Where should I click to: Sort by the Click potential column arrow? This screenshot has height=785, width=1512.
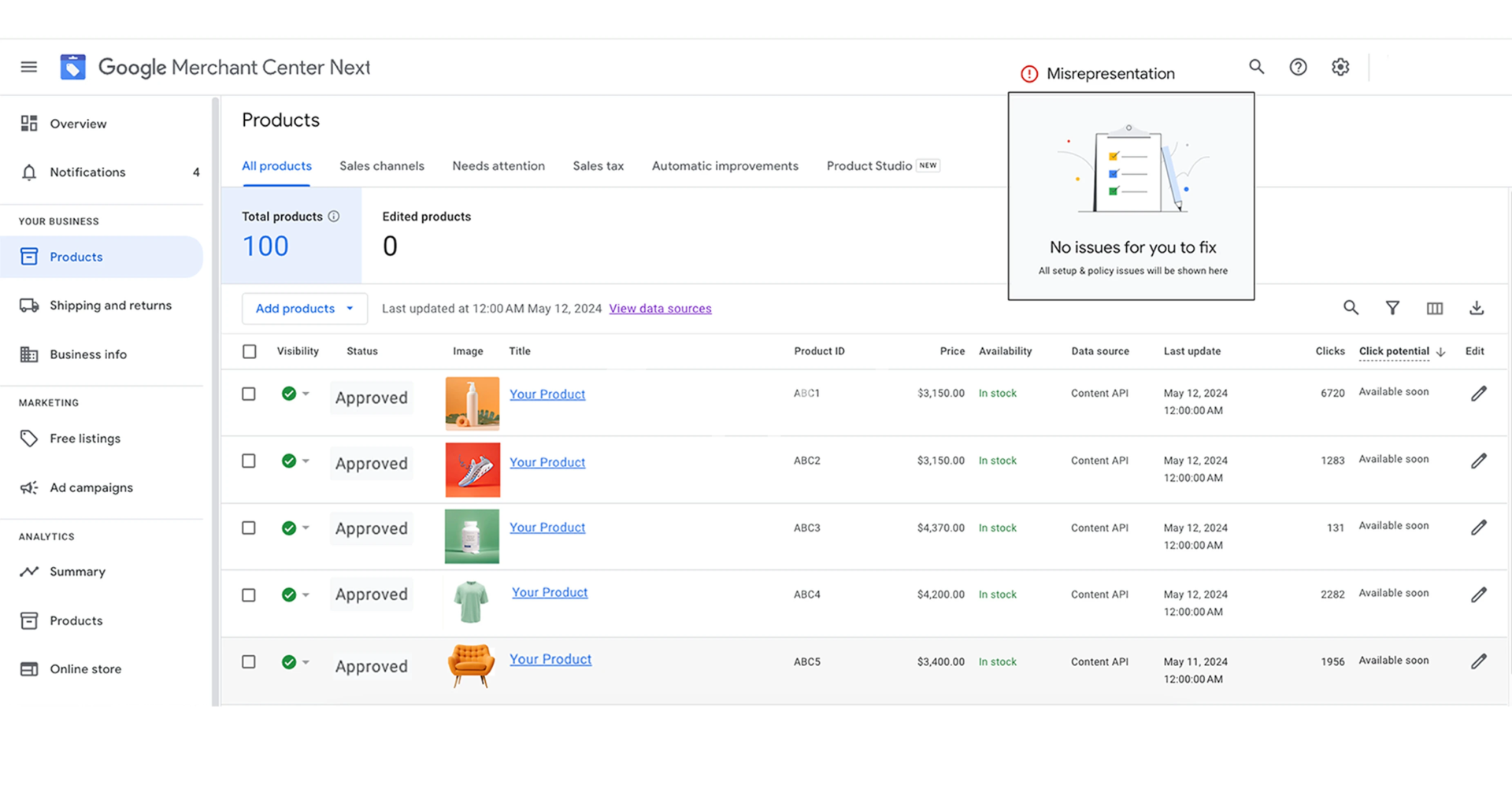click(1440, 352)
